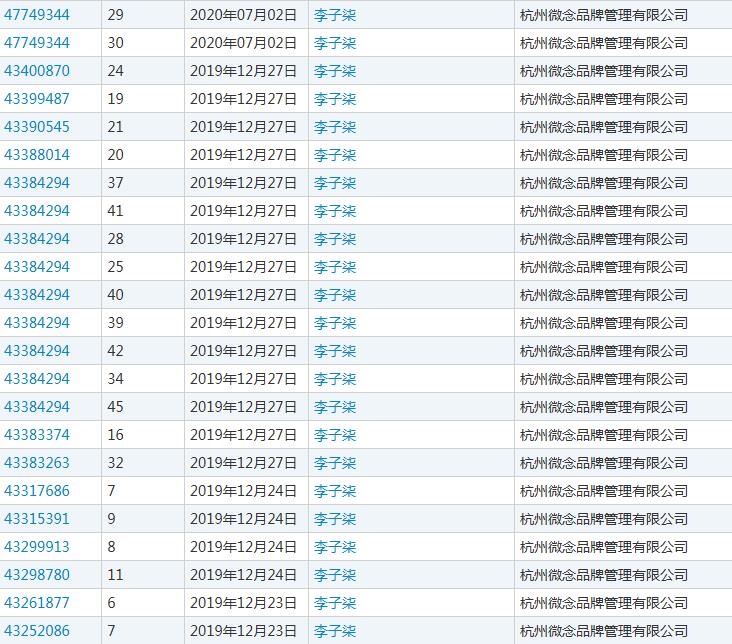Open trademark record 43317686
732x644 pixels.
click(x=37, y=491)
